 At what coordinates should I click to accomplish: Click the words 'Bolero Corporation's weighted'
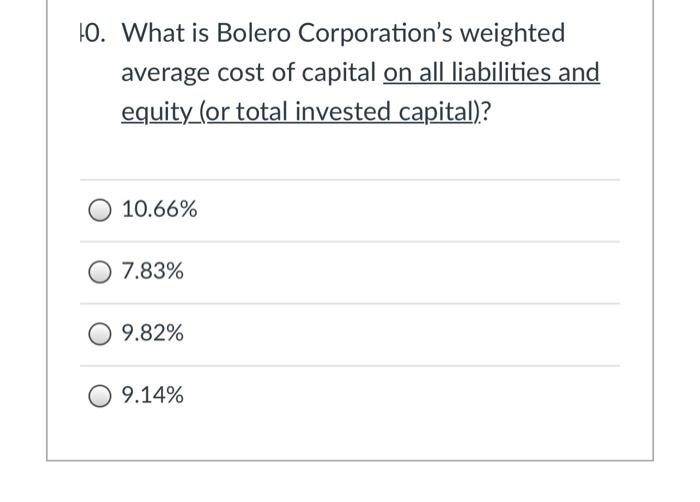click(x=391, y=33)
